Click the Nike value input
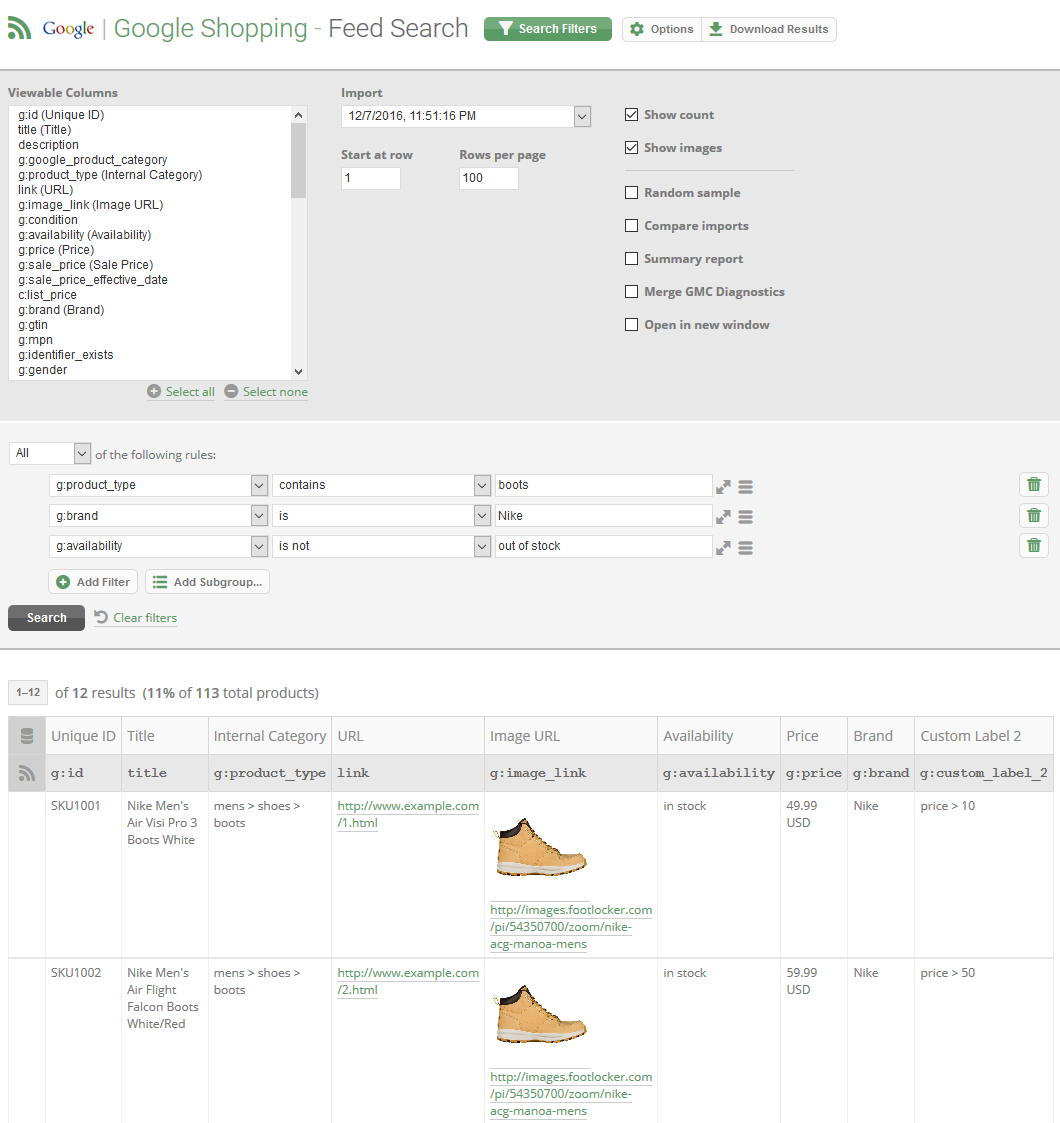This screenshot has width=1060, height=1123. [x=603, y=516]
